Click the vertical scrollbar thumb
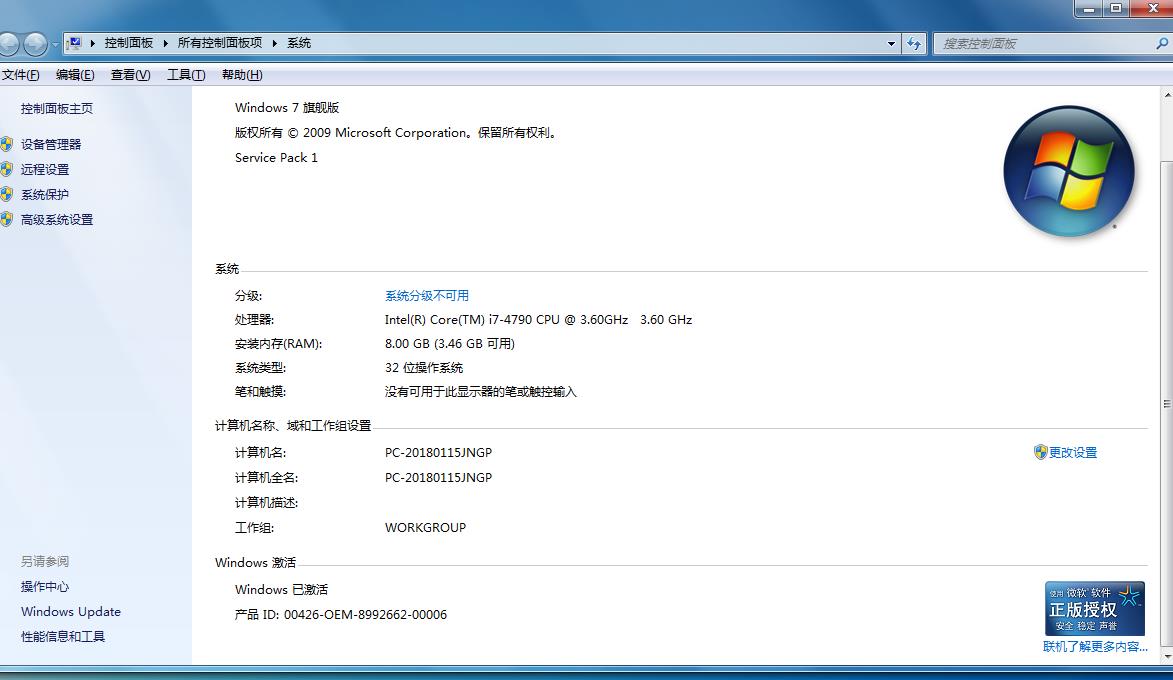This screenshot has width=1173, height=680. coord(1167,403)
